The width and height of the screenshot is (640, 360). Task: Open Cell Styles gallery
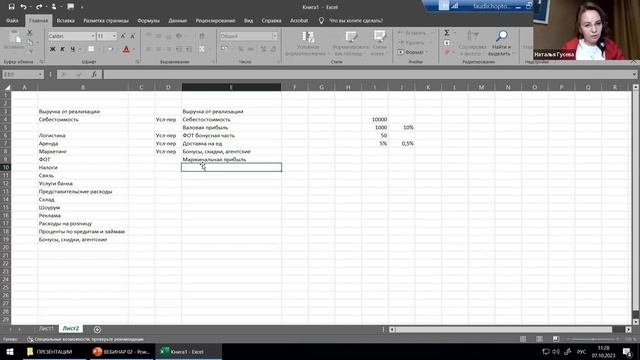[379, 43]
